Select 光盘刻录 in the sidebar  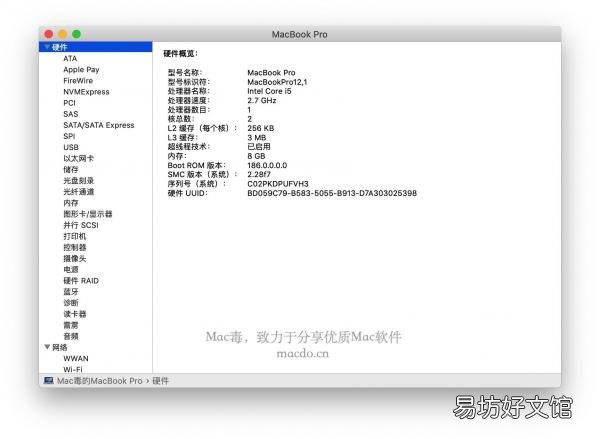[78, 181]
